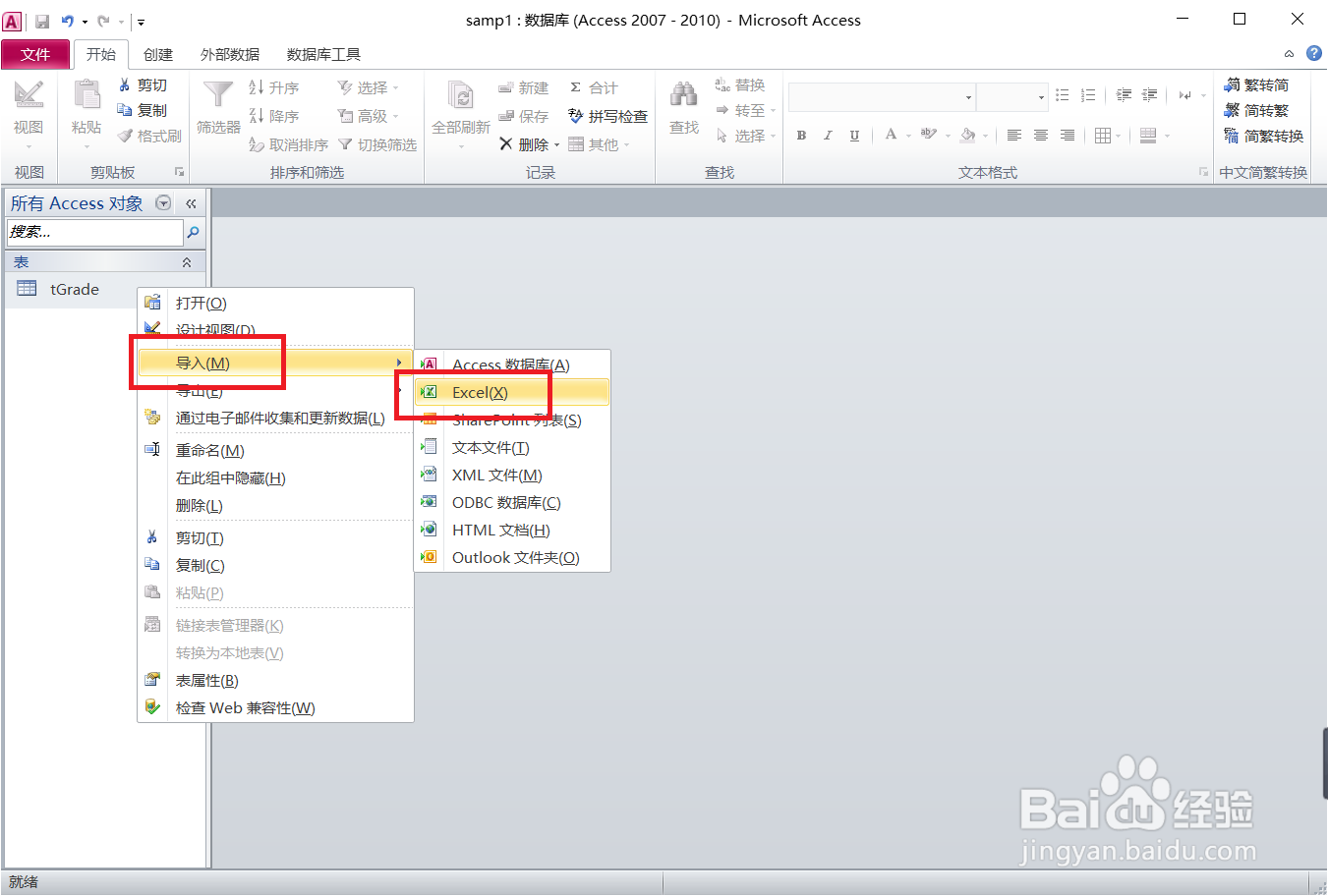Image resolution: width=1328 pixels, height=896 pixels.
Task: Choose ODBC 数据库(C) in submenu
Action: point(512,502)
